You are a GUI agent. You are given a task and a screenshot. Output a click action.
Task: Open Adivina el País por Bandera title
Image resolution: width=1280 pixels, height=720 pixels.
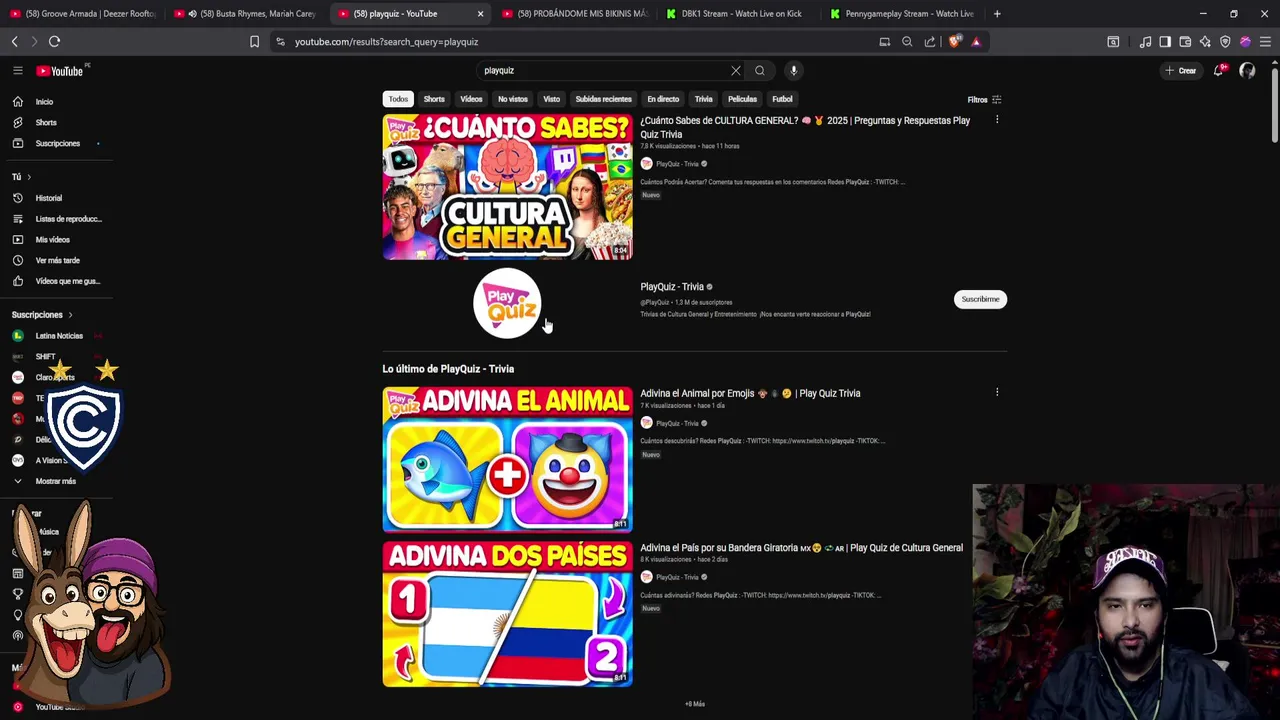[801, 548]
